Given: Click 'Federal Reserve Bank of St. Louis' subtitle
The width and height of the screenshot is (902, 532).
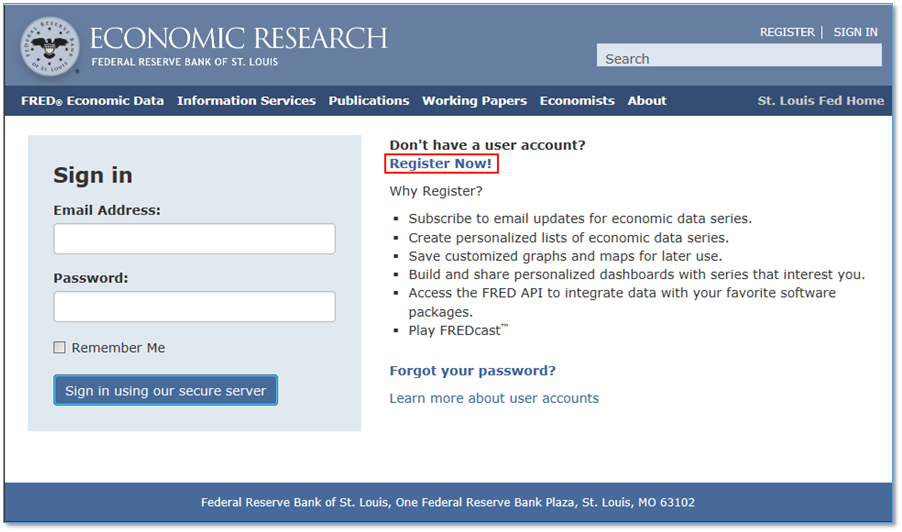Looking at the screenshot, I should click(185, 62).
